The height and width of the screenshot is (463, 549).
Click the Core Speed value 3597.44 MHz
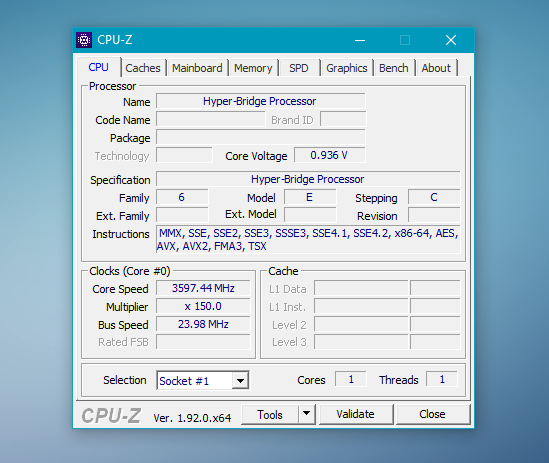(x=203, y=288)
